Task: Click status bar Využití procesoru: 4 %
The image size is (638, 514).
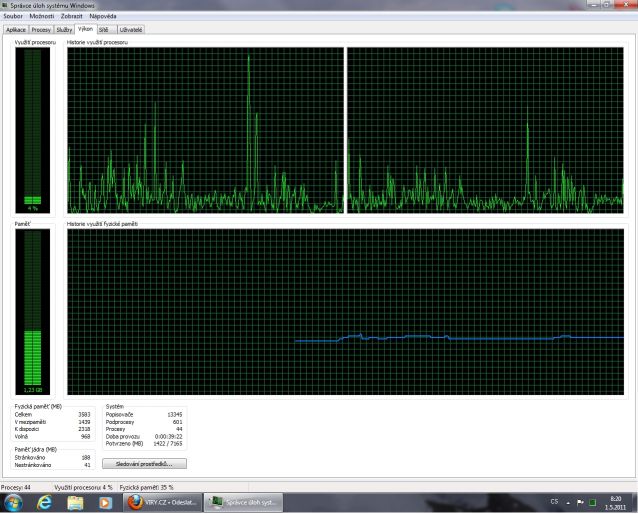Action: pos(83,487)
